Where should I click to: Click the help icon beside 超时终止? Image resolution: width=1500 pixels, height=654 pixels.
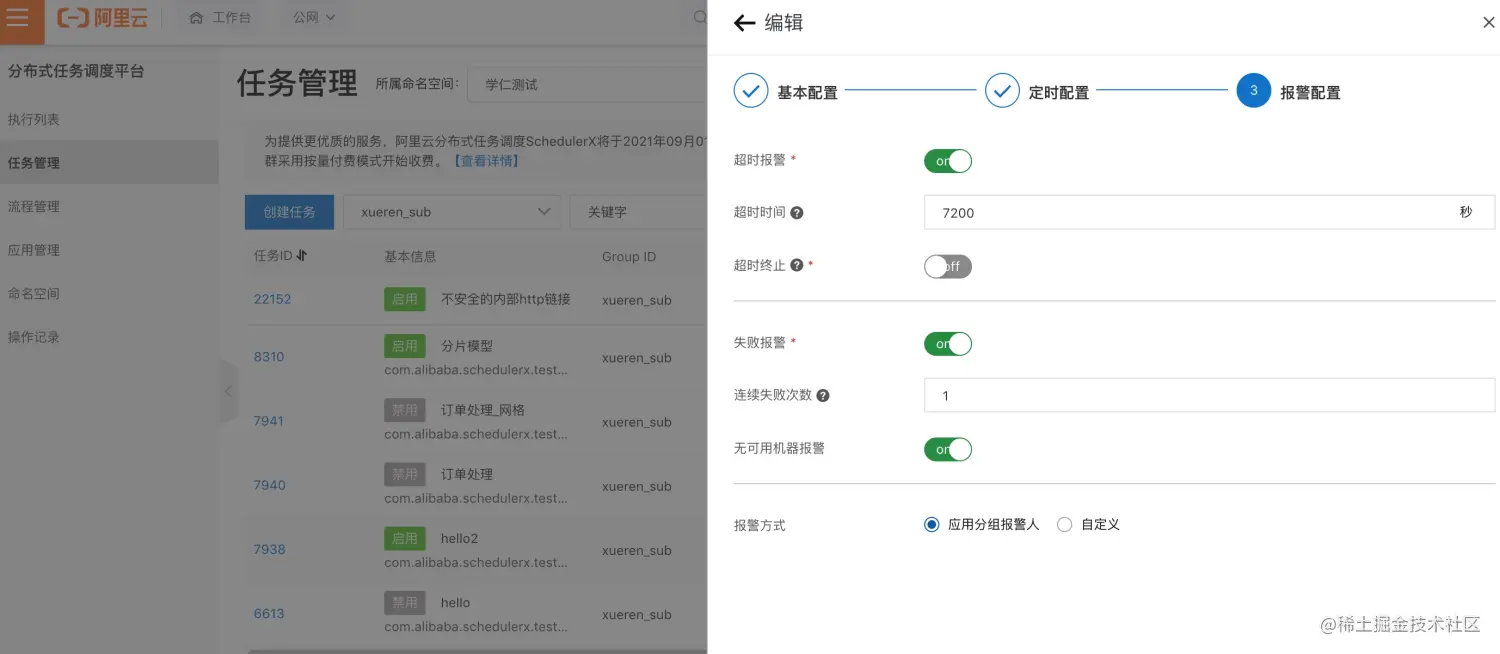pos(797,266)
